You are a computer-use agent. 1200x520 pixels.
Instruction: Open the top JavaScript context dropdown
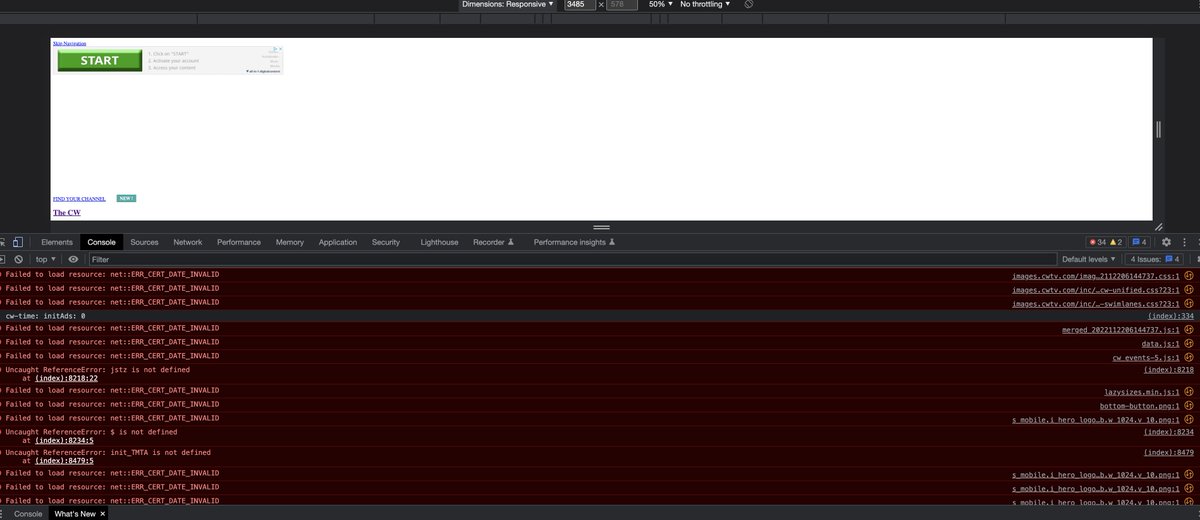(45, 259)
